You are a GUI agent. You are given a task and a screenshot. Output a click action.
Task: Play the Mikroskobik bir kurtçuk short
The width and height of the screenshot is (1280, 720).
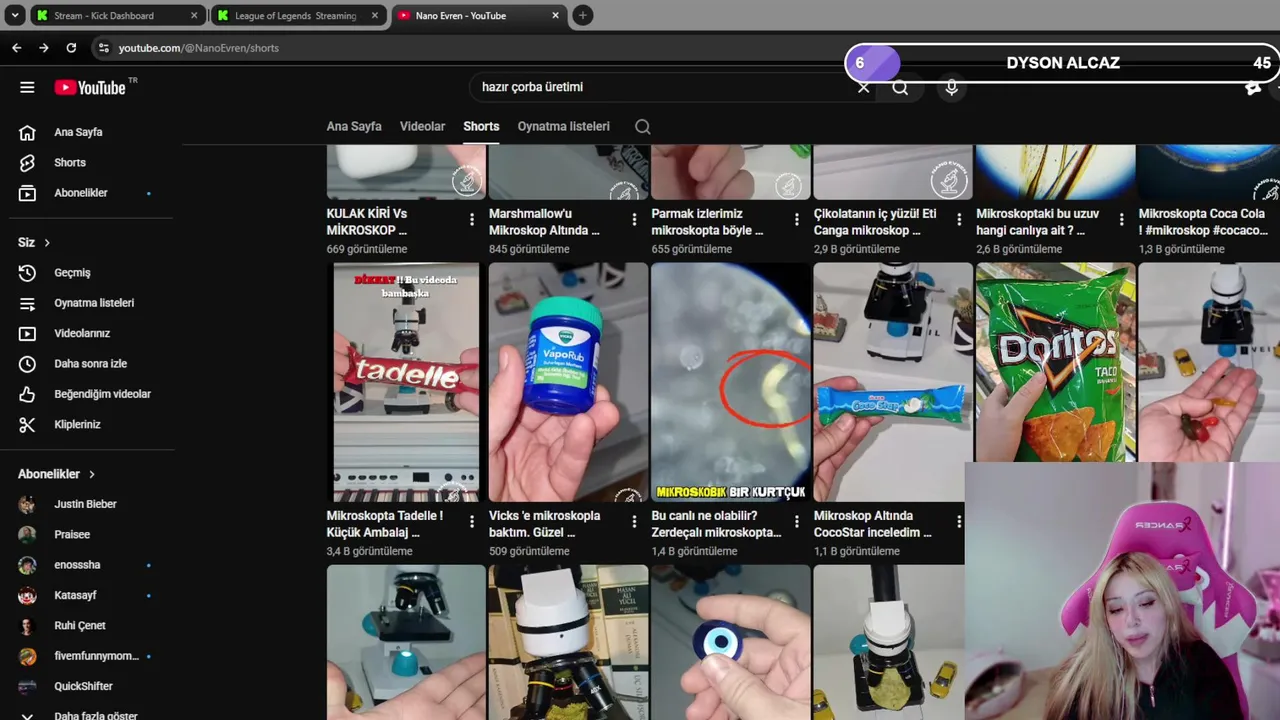tap(731, 382)
